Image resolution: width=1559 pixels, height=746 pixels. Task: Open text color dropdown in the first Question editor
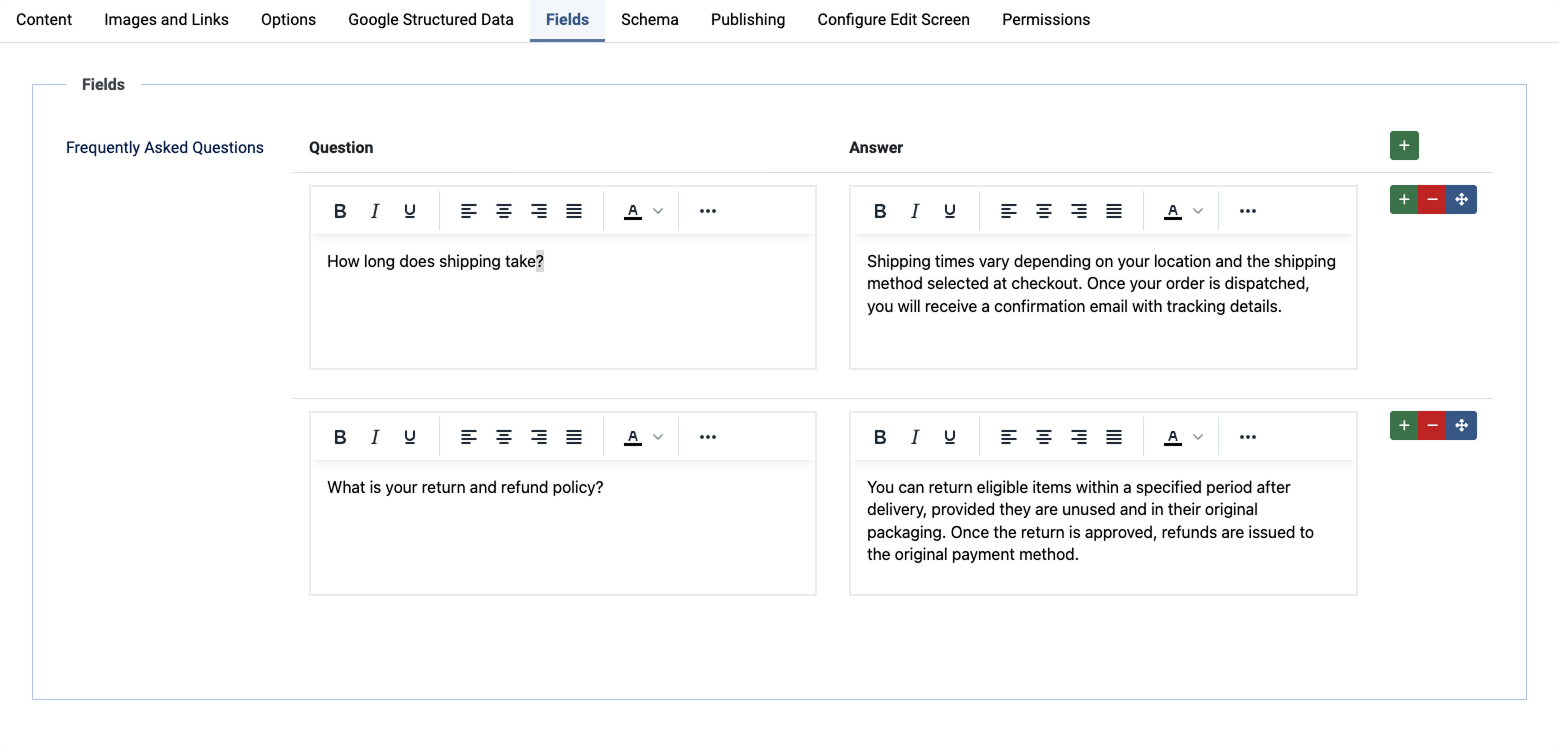658,211
